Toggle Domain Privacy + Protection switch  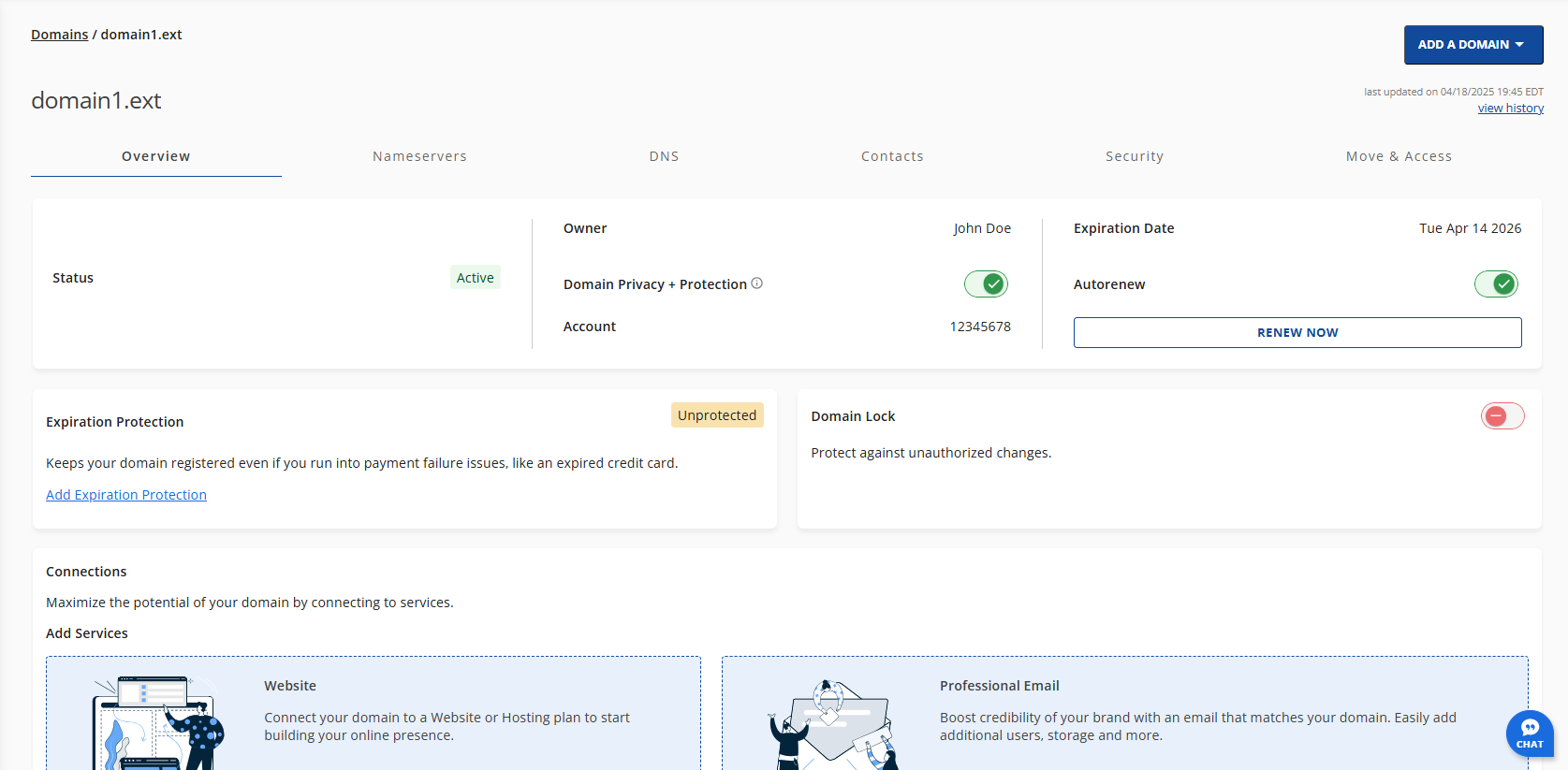click(986, 283)
